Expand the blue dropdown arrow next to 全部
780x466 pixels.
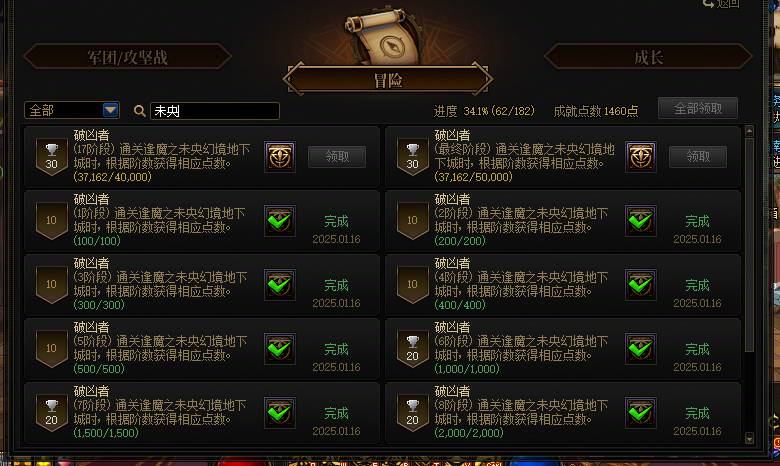coord(110,110)
